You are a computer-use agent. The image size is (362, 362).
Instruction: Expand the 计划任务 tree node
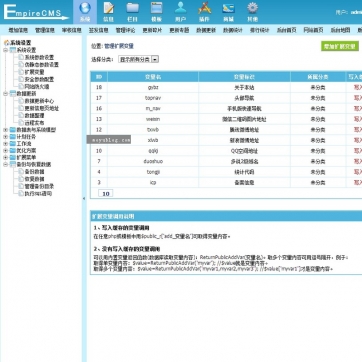point(5,137)
